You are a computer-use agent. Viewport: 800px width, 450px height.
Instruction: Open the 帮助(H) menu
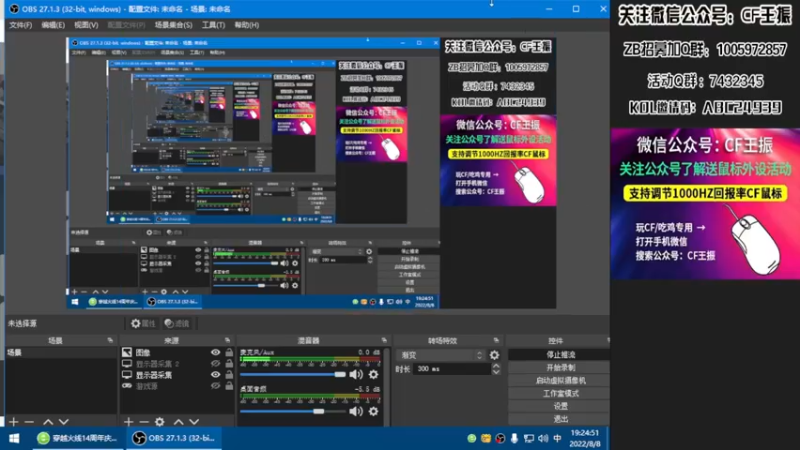(246, 25)
